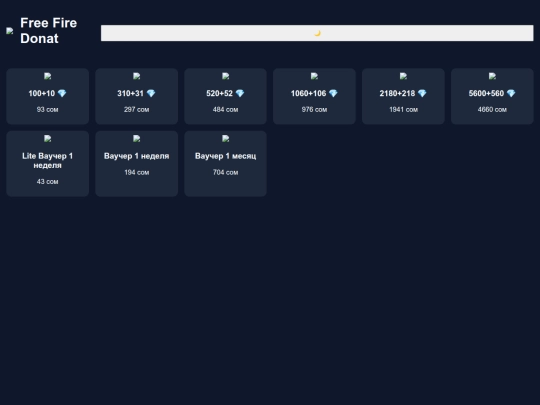This screenshot has width=540, height=405.
Task: Click the image icon above 520+52
Action: (226, 76)
